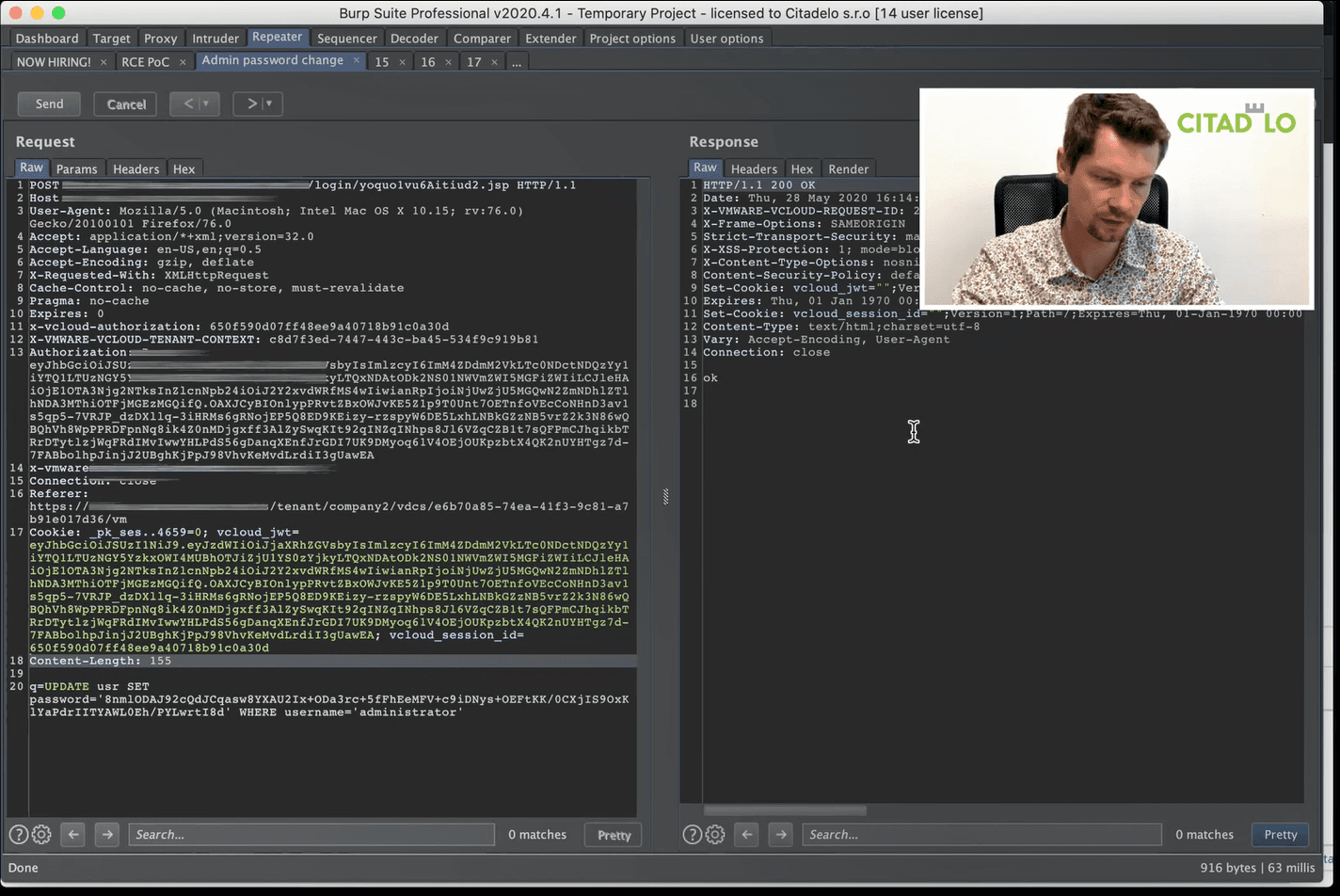Close the Admin password change tab
The image size is (1340, 896).
pos(356,60)
